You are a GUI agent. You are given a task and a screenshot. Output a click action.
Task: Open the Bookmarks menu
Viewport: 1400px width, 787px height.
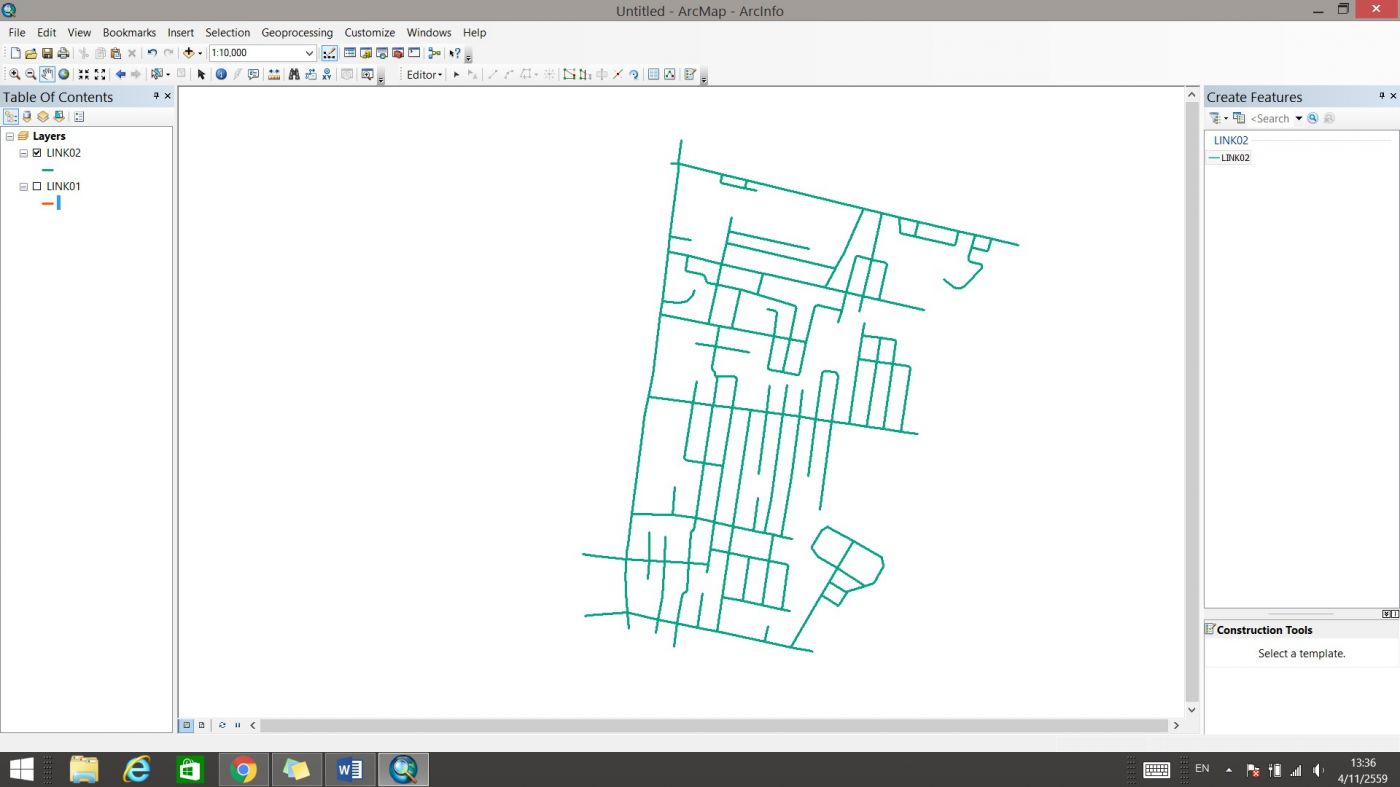129,32
